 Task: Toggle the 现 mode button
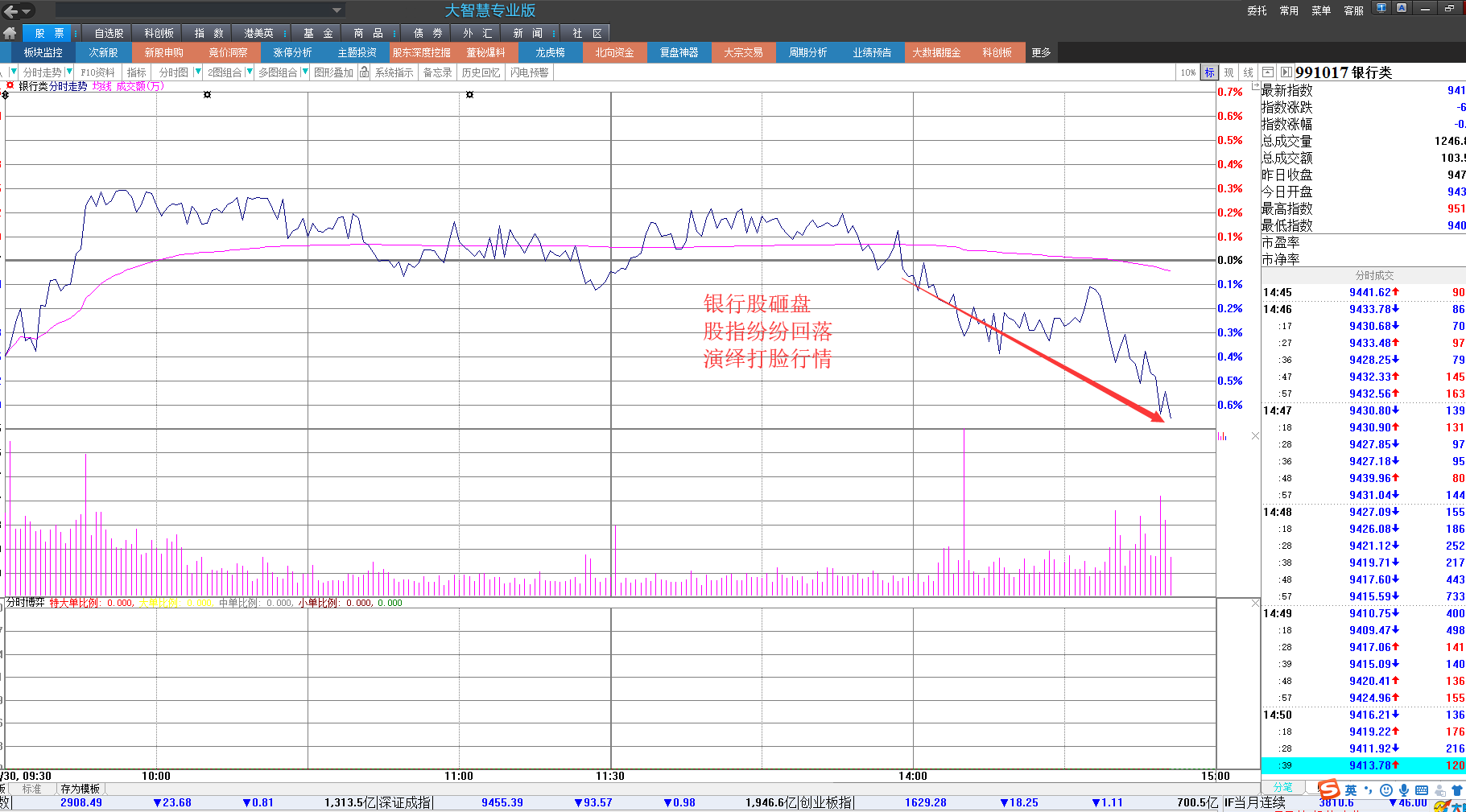click(x=1229, y=72)
